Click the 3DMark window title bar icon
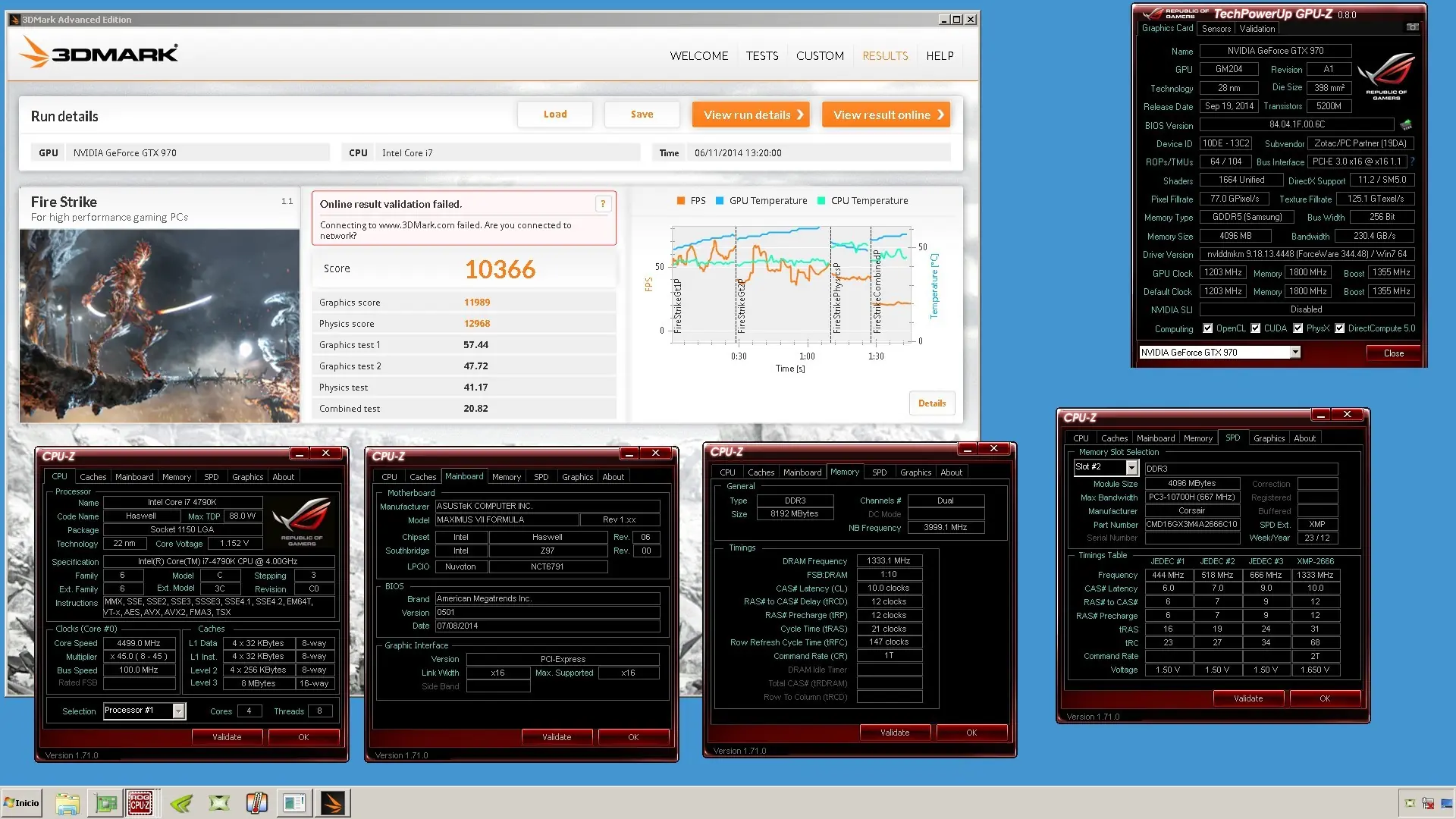 tap(14, 20)
